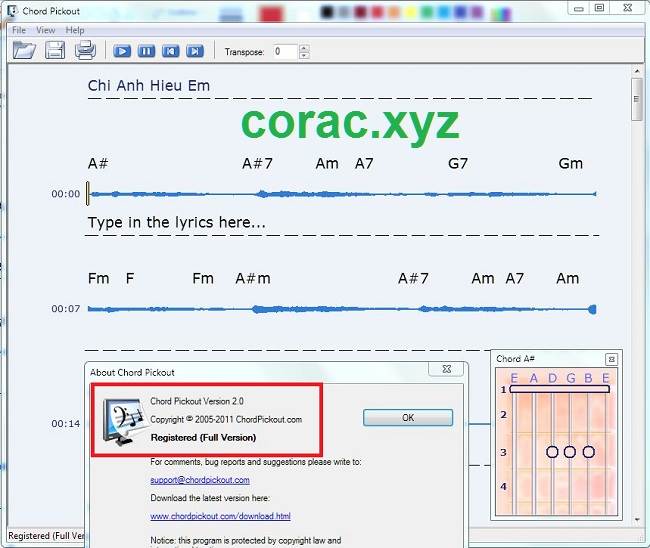Close the About Chord Pickout dialog
Image resolution: width=650 pixels, height=548 pixels.
(x=446, y=369)
